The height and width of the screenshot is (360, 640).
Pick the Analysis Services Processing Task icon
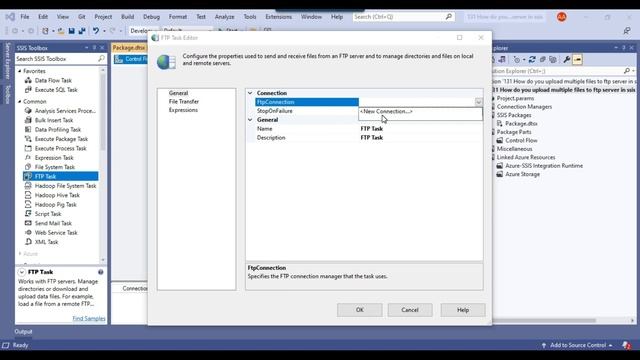point(28,111)
